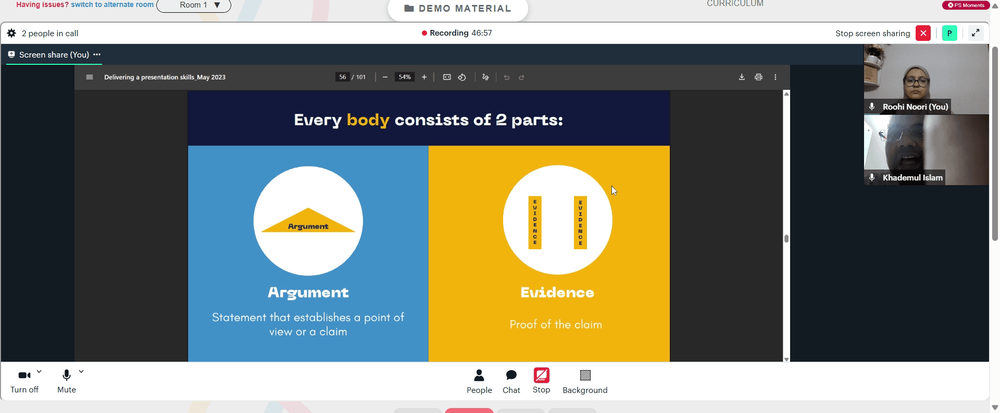The image size is (1000, 413).
Task: Select Khademul Islam video thumbnail
Action: pos(926,150)
